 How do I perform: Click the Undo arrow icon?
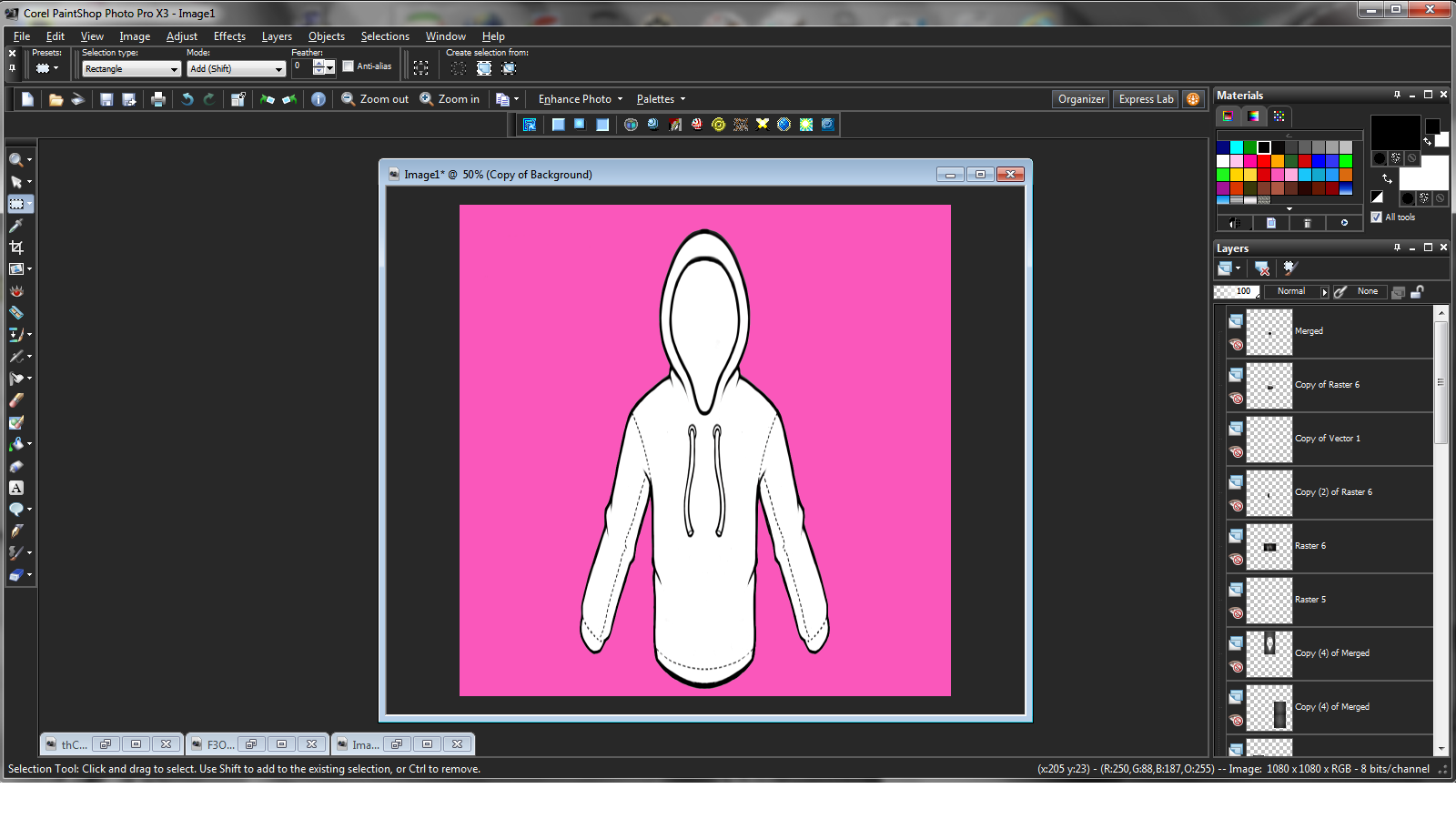(187, 99)
